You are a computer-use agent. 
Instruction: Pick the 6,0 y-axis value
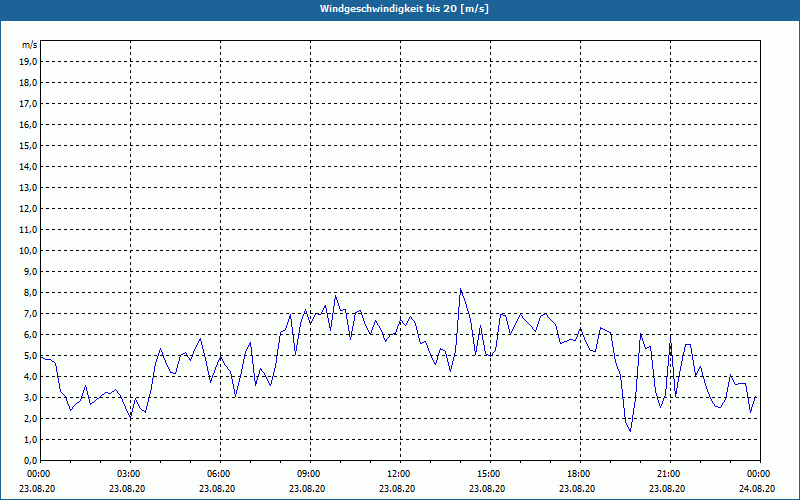click(31, 334)
